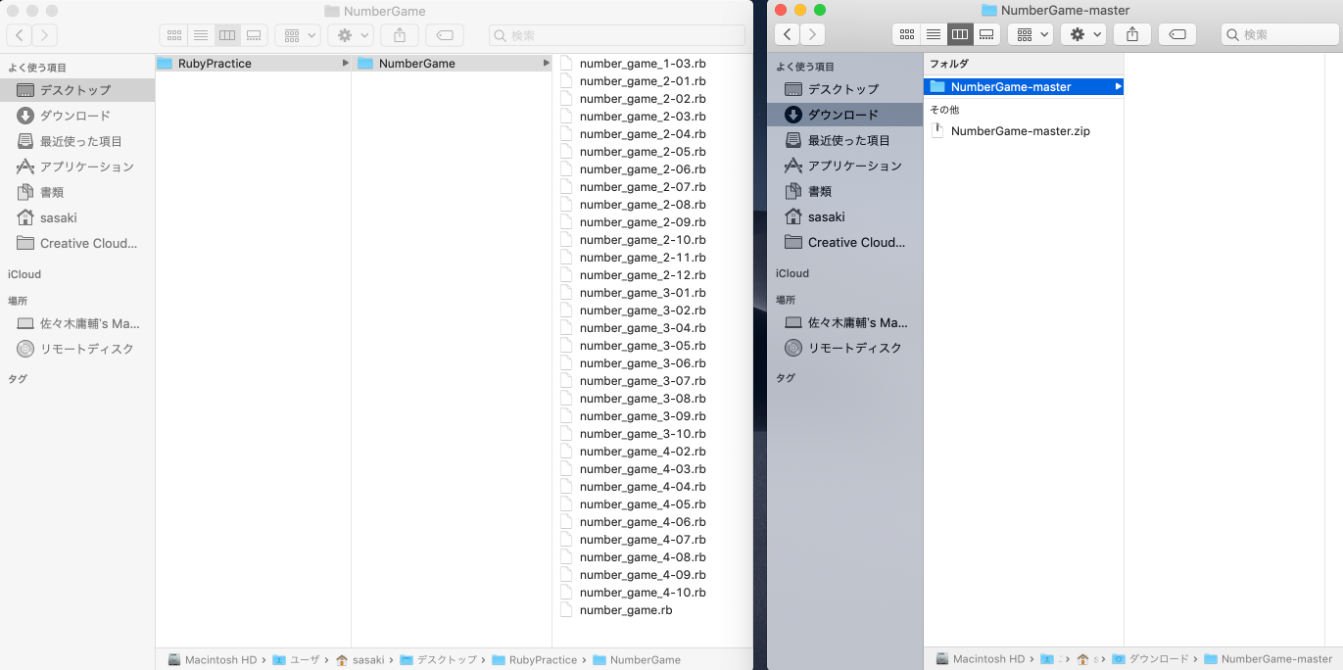1343x670 pixels.
Task: Switch left NumberGame window to list view
Action: (201, 35)
